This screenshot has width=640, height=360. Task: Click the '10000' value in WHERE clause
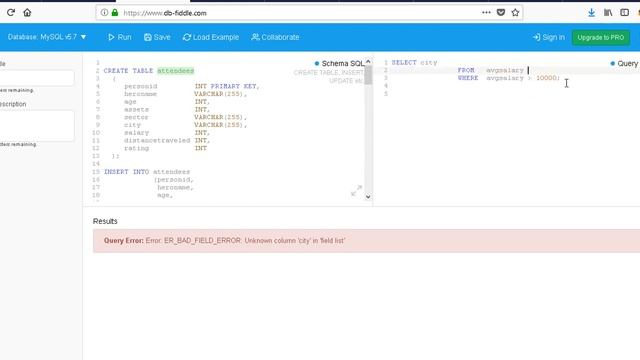(546, 78)
